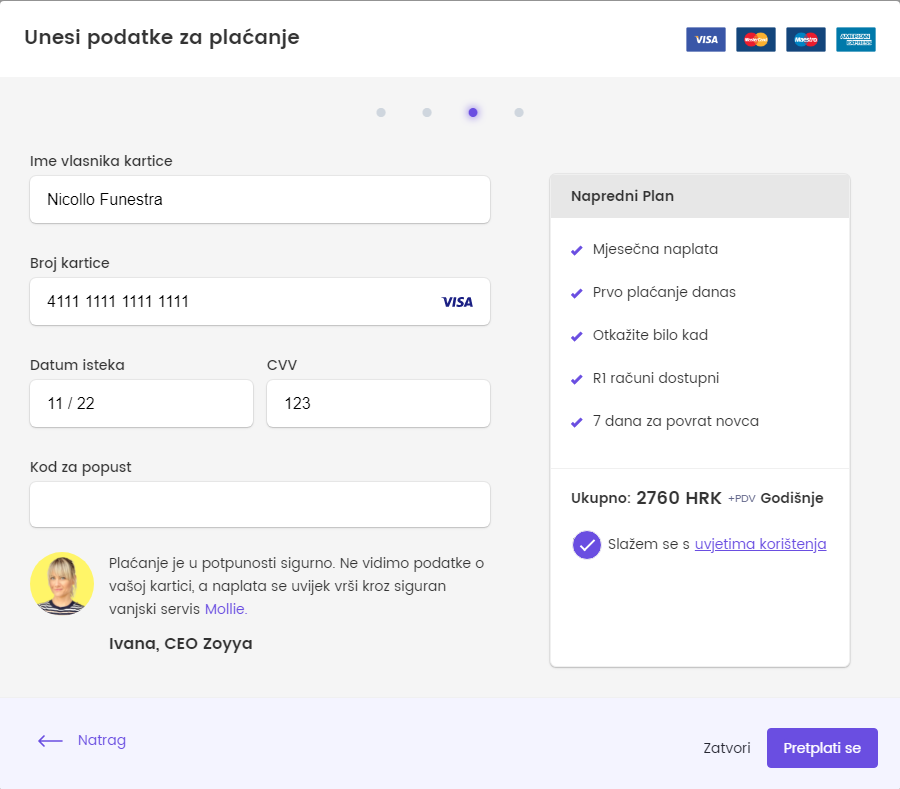The width and height of the screenshot is (900, 789).
Task: Click the checkmark next to Mjesečna naplata
Action: click(576, 250)
